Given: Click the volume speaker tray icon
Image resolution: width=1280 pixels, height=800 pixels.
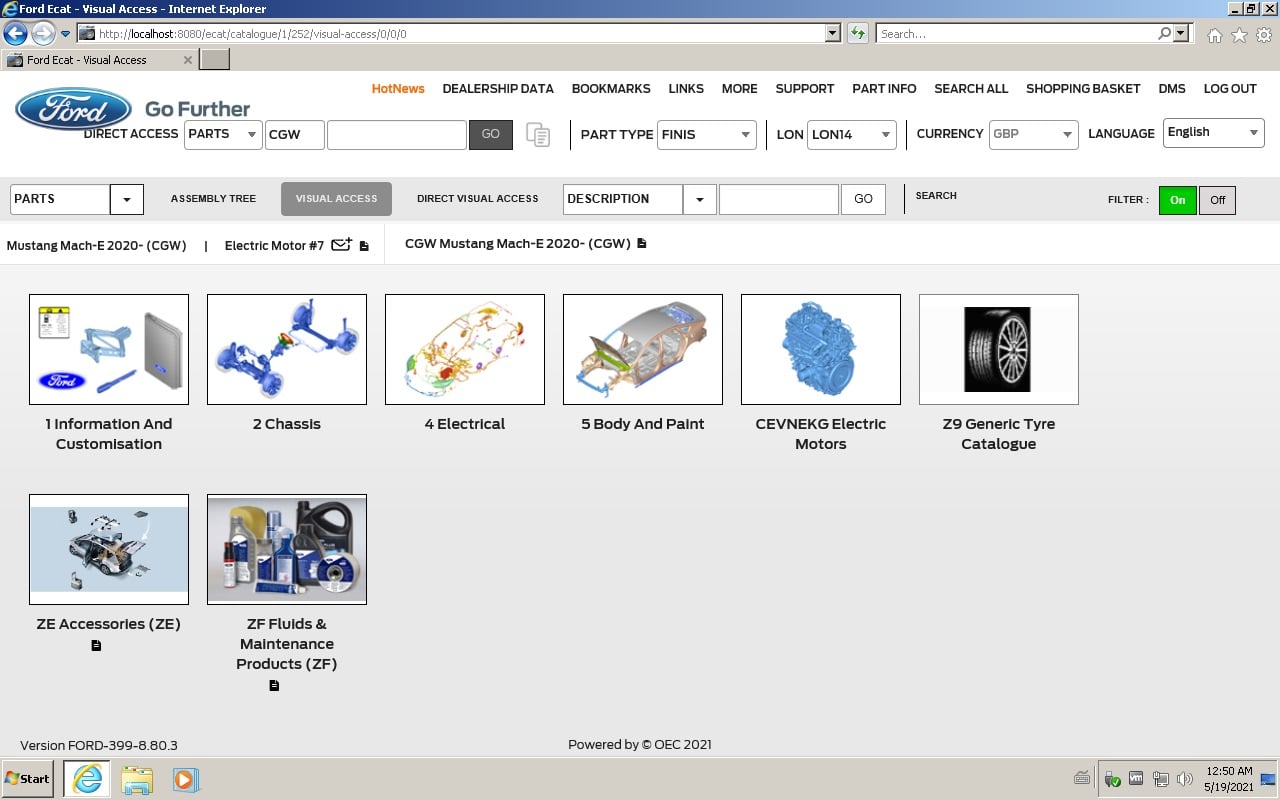Looking at the screenshot, I should (x=1185, y=779).
